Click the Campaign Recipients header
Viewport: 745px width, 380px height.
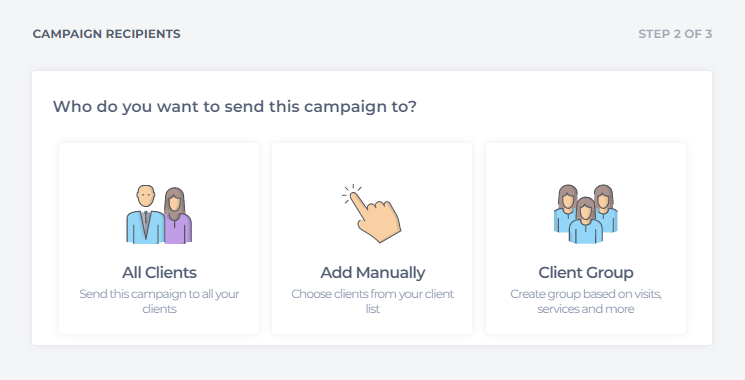[x=106, y=34]
